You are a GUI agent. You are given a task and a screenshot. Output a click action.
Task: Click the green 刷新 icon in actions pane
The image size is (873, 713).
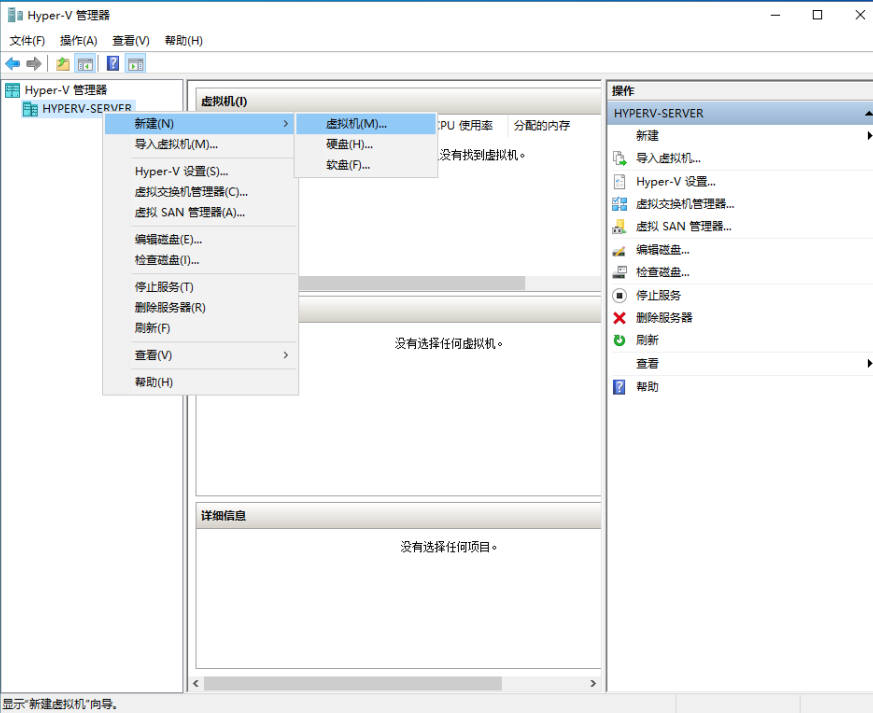click(620, 340)
